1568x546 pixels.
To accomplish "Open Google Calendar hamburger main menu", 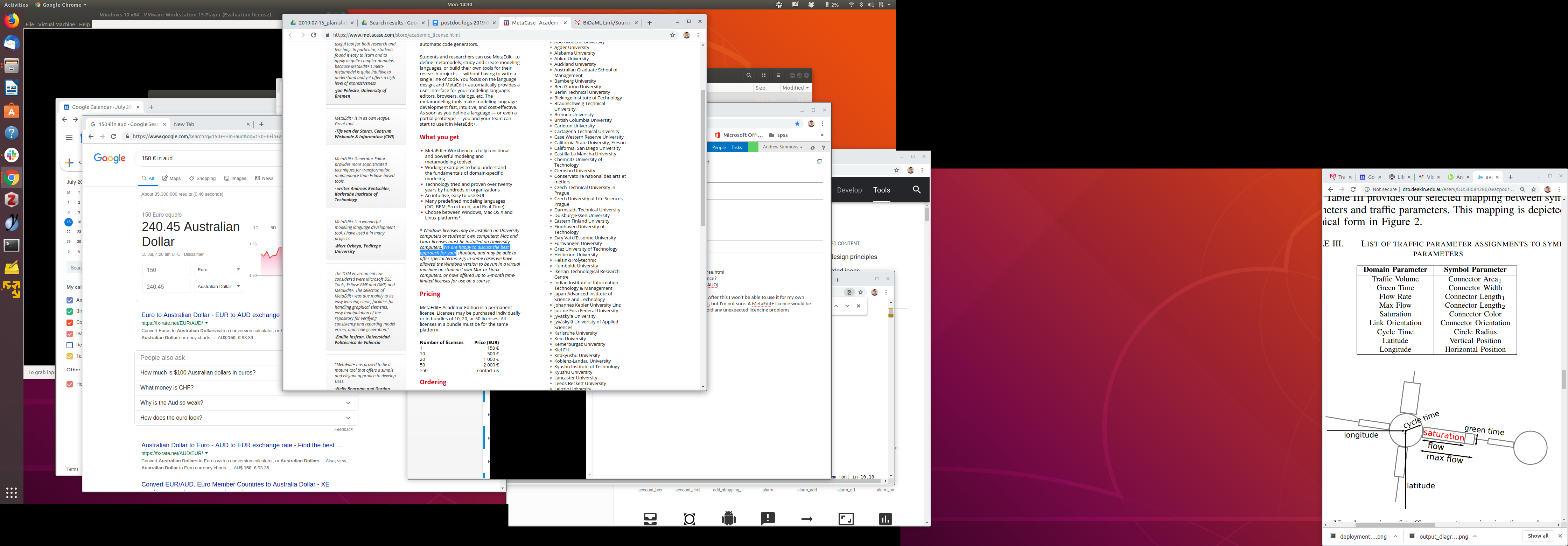I will tap(69, 138).
